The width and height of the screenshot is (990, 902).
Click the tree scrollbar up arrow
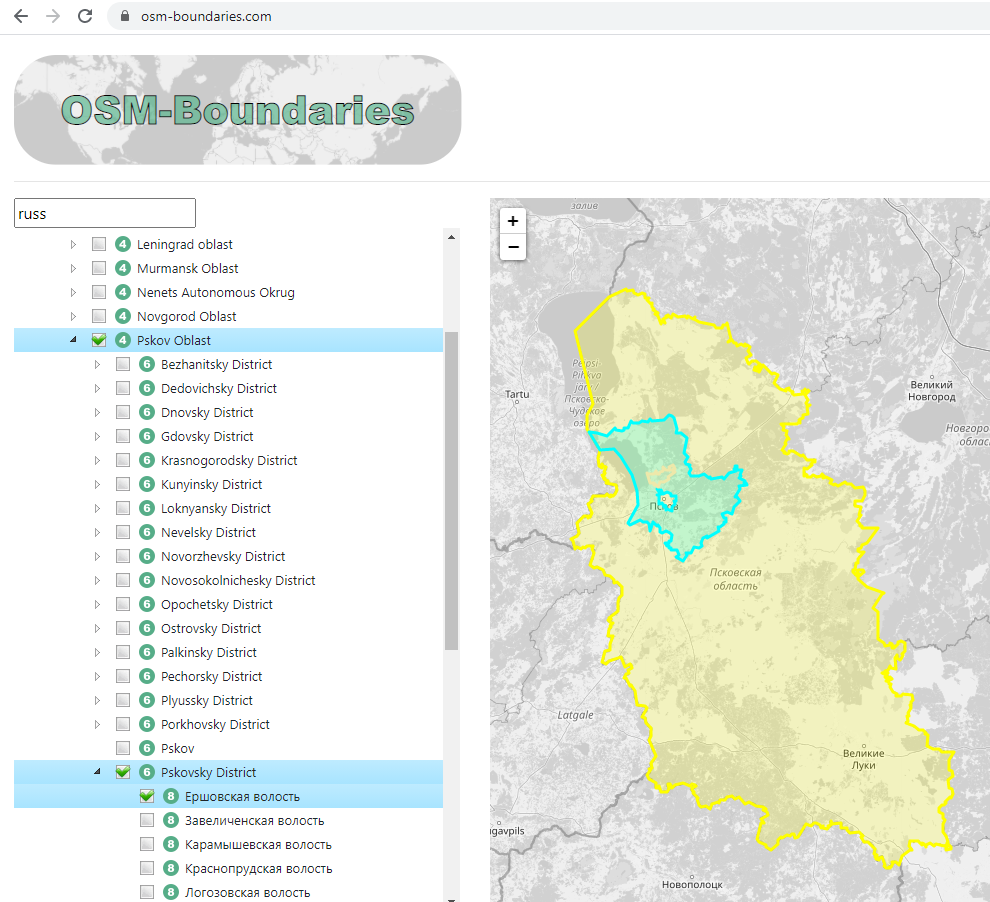[451, 237]
